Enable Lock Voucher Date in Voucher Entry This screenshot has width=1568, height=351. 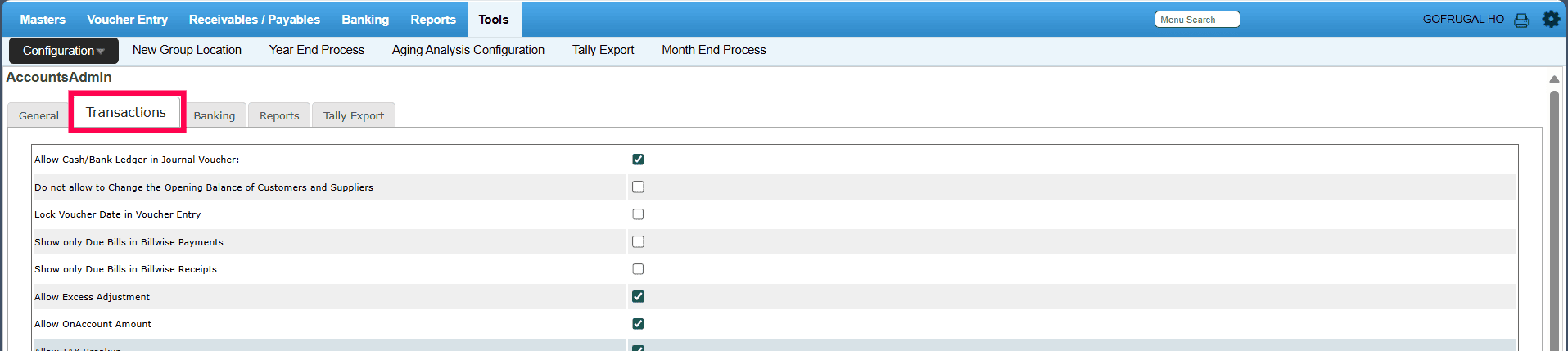638,214
